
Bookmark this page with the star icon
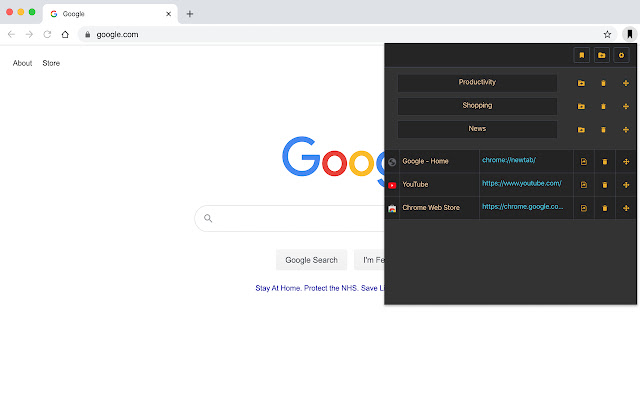[607, 34]
